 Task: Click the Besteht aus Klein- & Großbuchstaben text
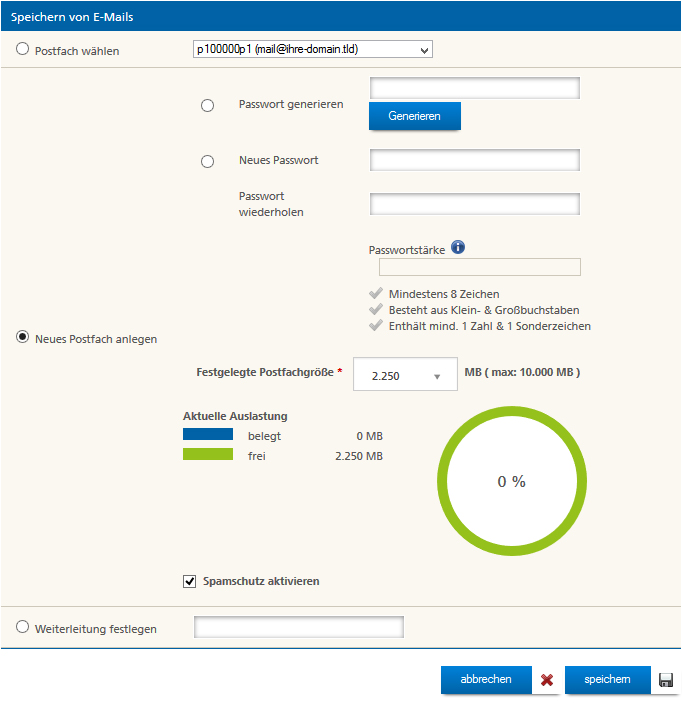coord(484,310)
